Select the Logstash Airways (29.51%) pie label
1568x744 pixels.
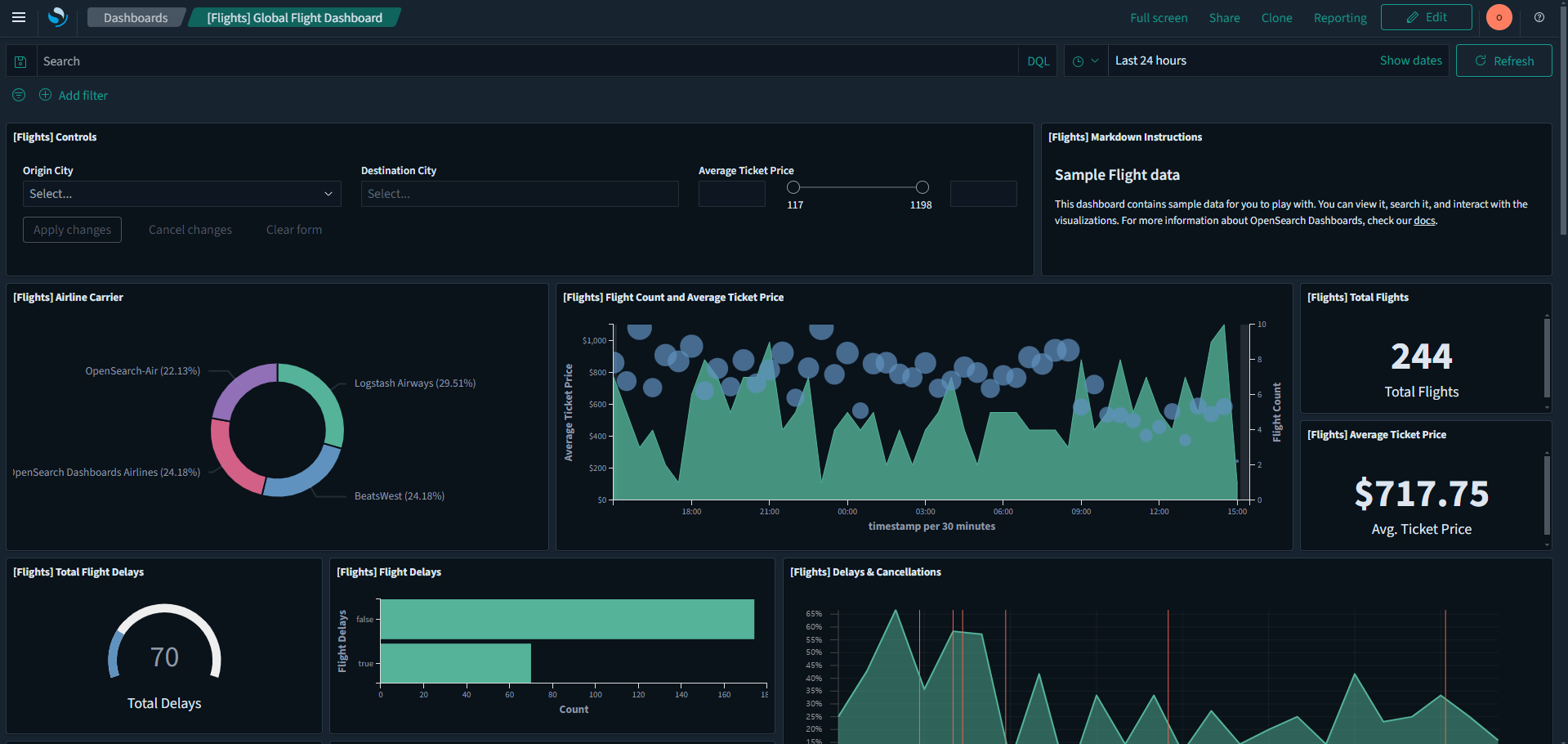[x=415, y=383]
